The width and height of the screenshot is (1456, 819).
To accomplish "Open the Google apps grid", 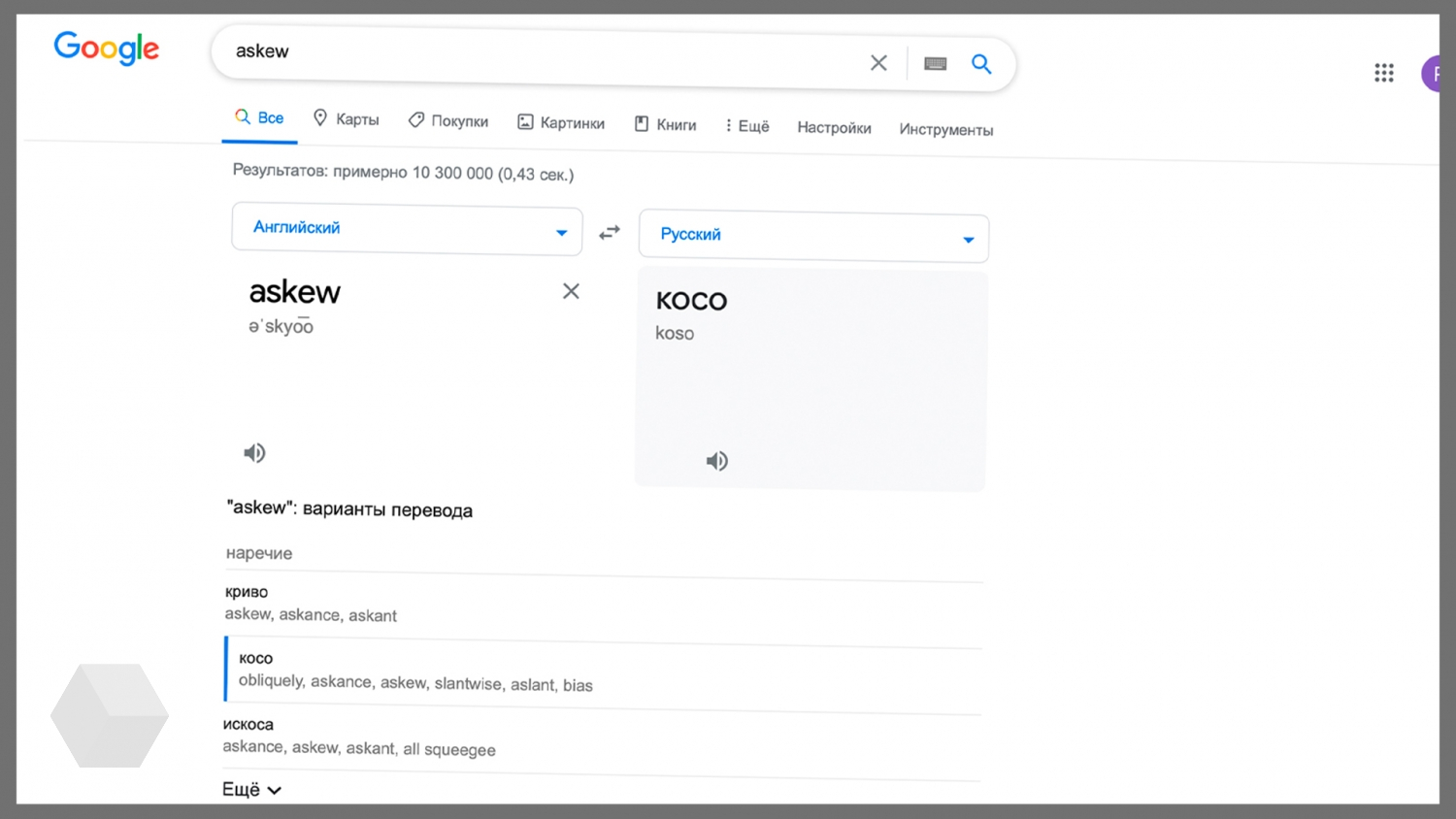I will coord(1384,73).
